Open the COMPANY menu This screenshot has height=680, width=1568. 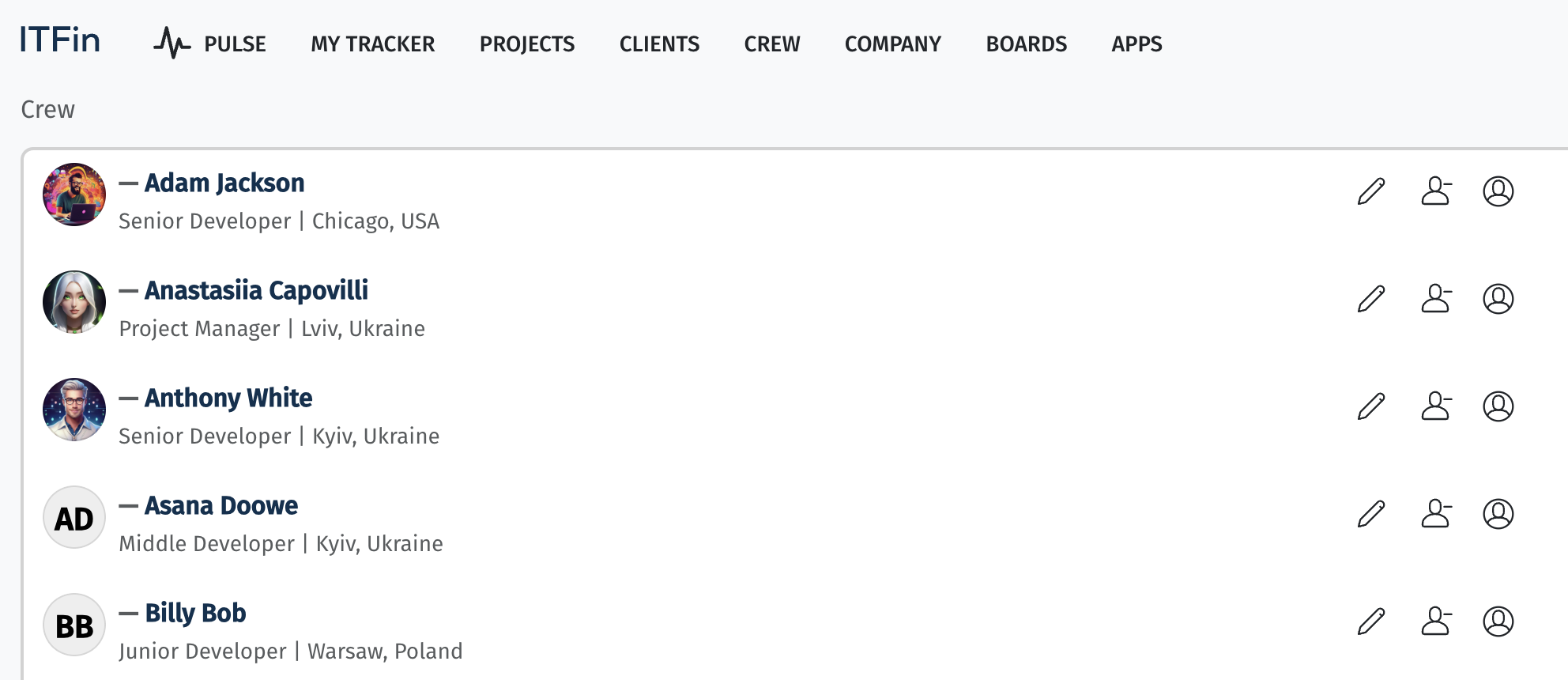[893, 44]
